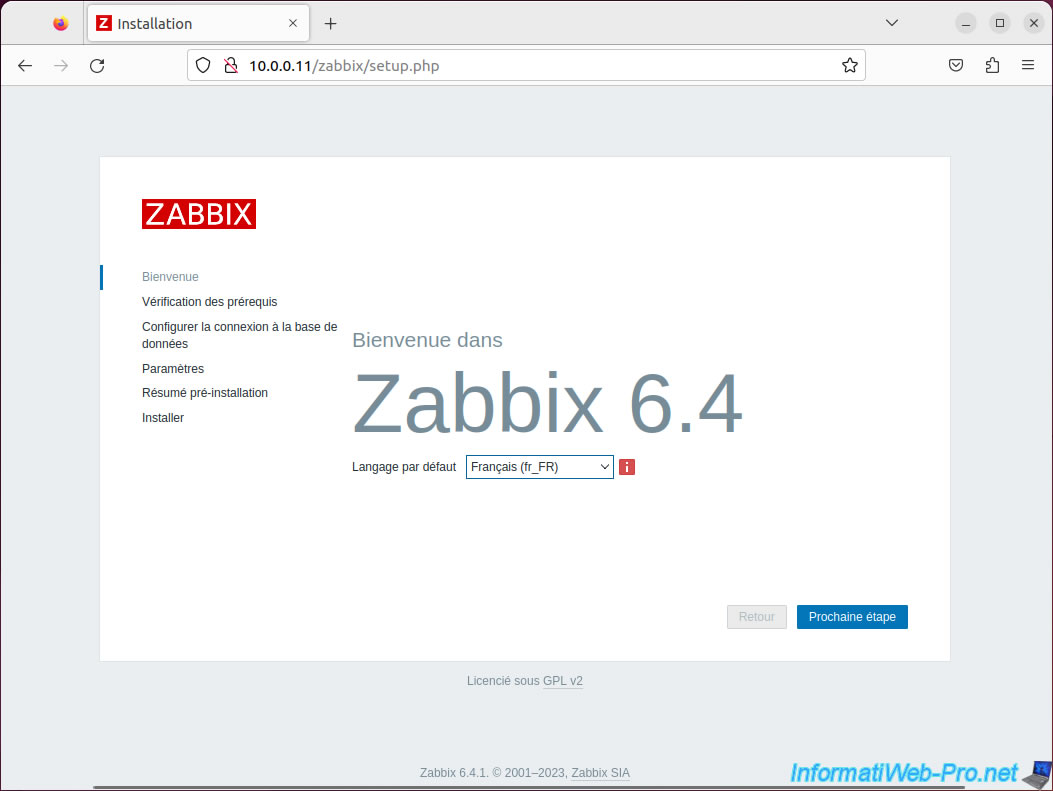Select the Configurer la connexion à la base de données step

point(239,335)
